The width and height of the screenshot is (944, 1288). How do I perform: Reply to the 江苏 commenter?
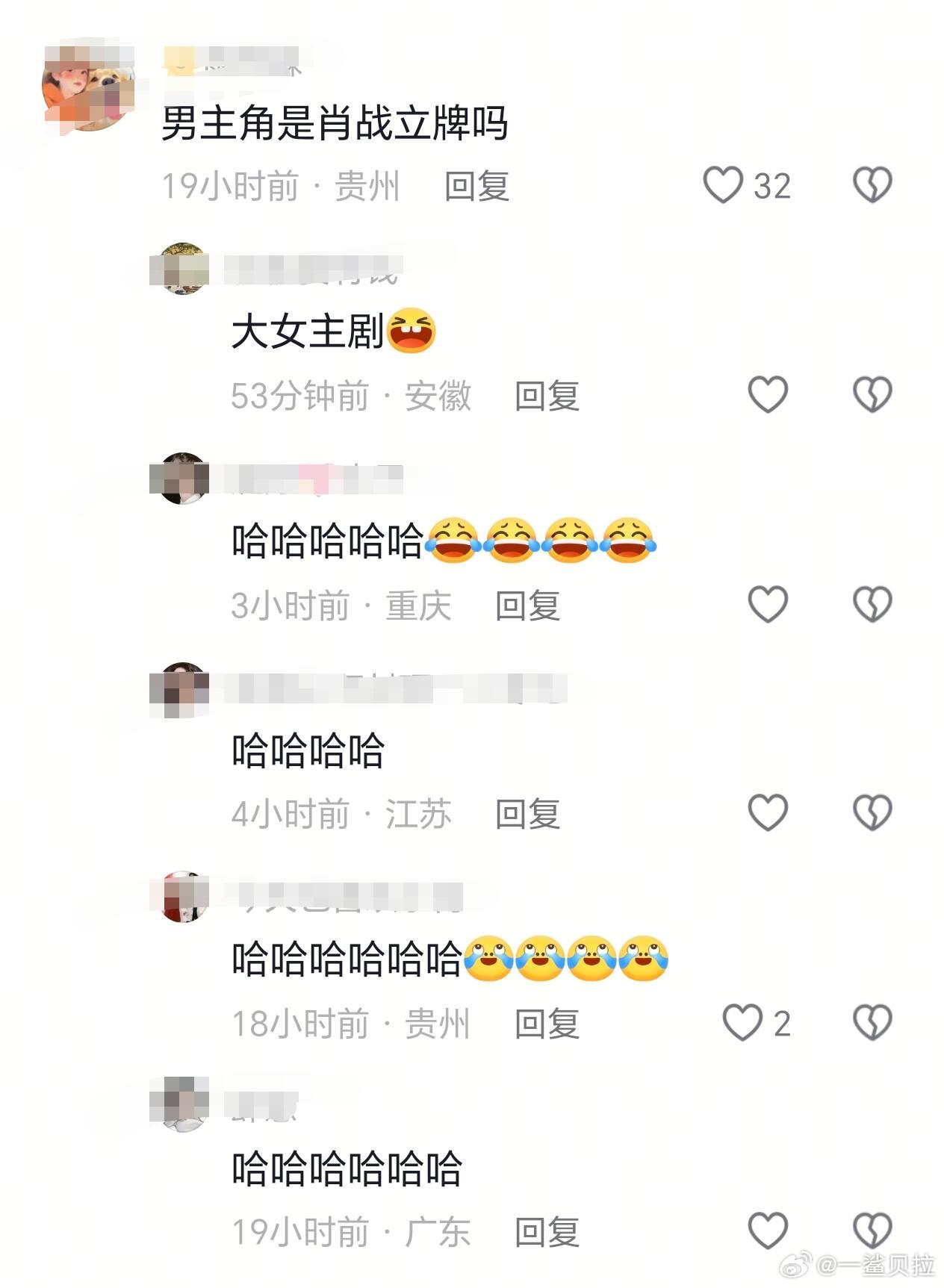[x=527, y=813]
